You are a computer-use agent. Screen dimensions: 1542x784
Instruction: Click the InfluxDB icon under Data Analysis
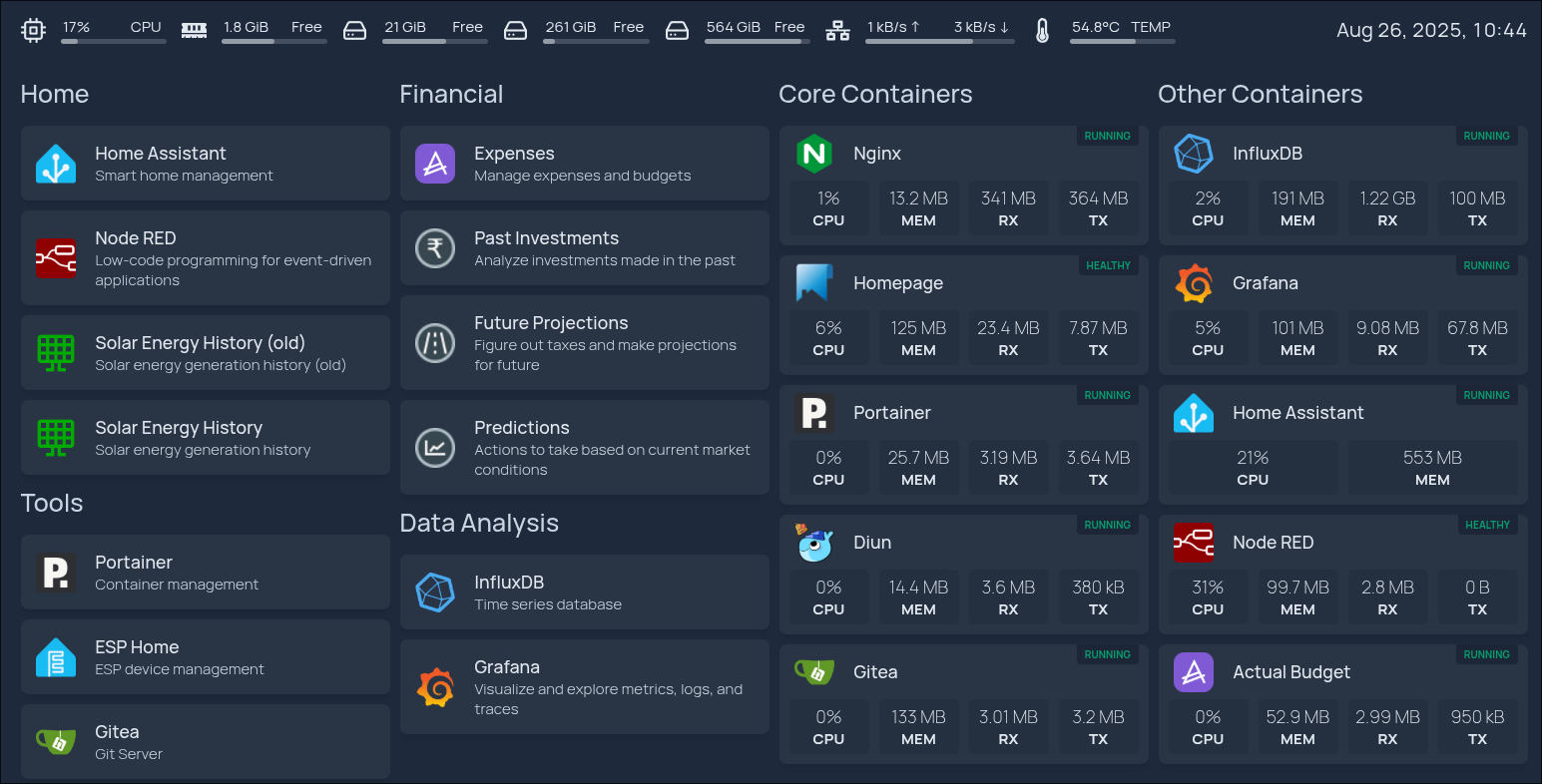(435, 592)
